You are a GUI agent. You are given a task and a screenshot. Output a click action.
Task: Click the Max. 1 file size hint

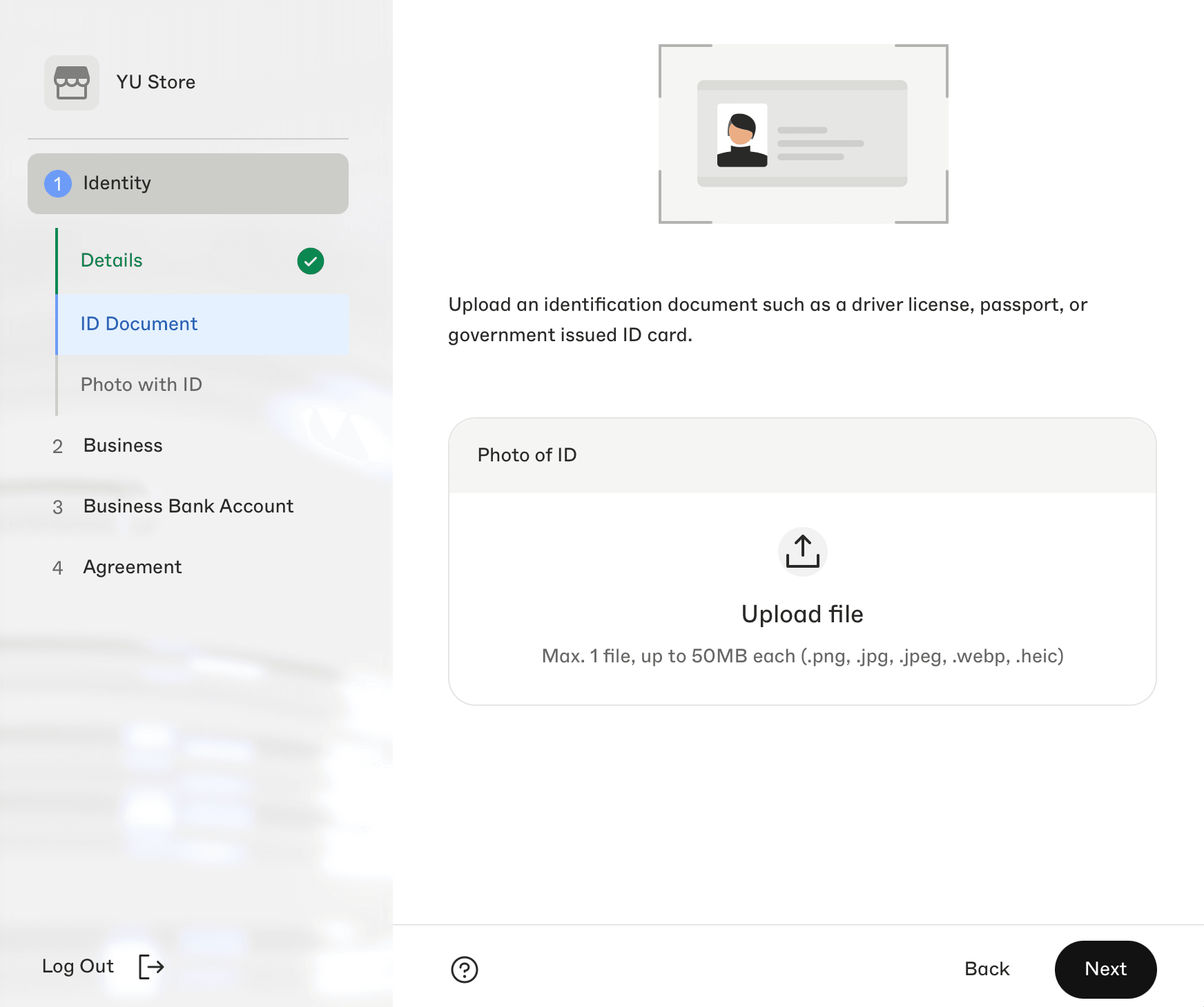pos(802,656)
